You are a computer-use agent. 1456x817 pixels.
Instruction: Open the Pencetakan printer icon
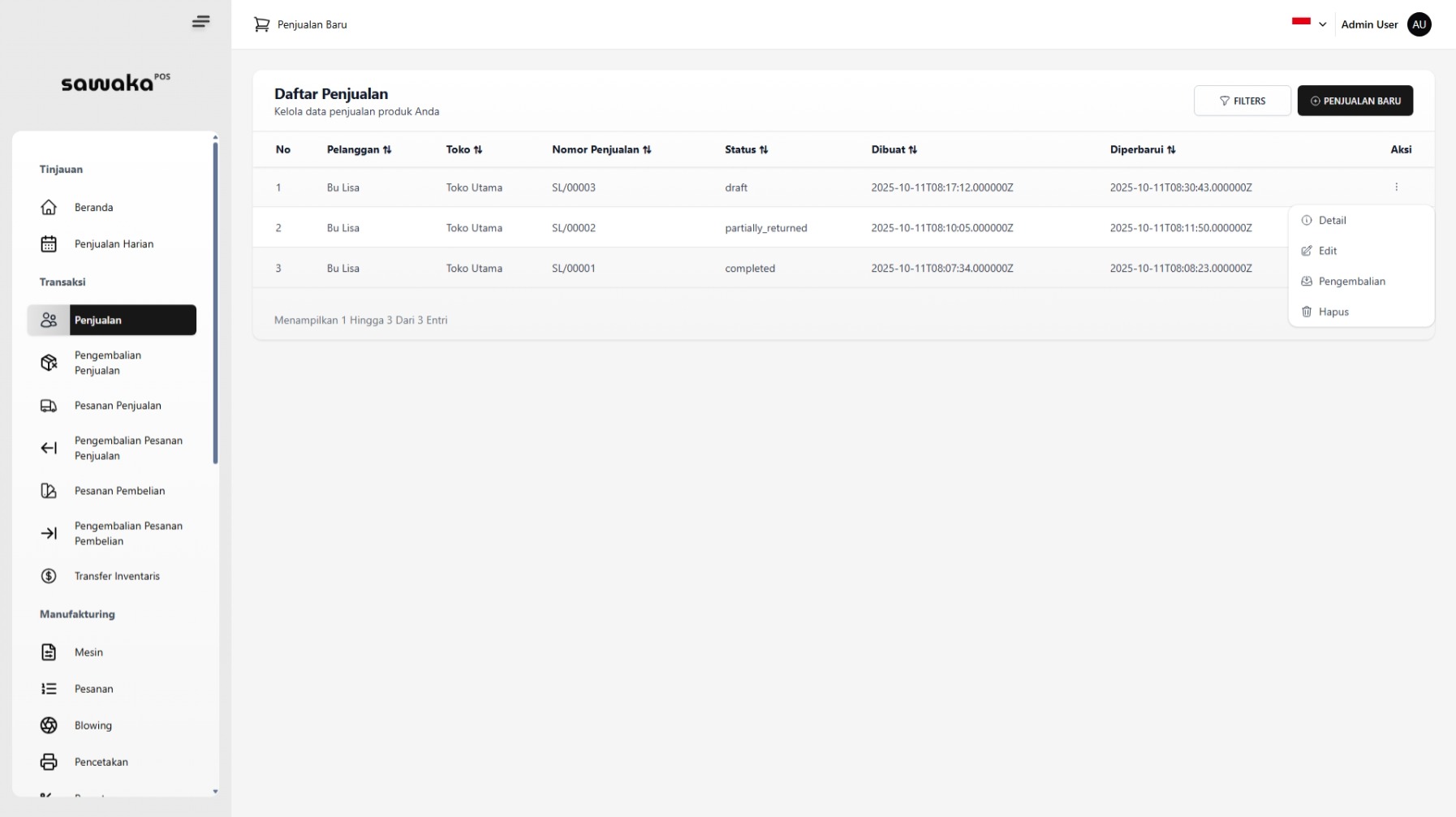[49, 762]
